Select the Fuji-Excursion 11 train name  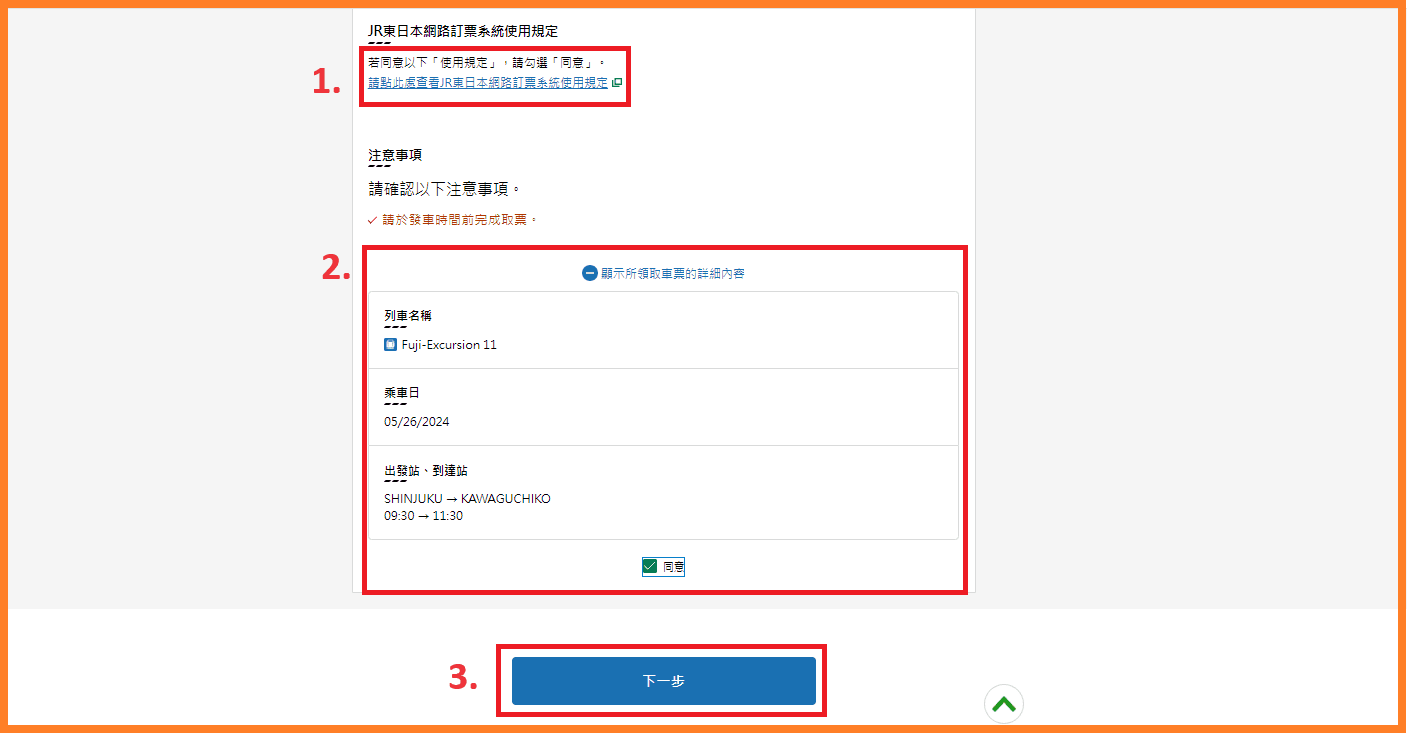[x=449, y=345]
